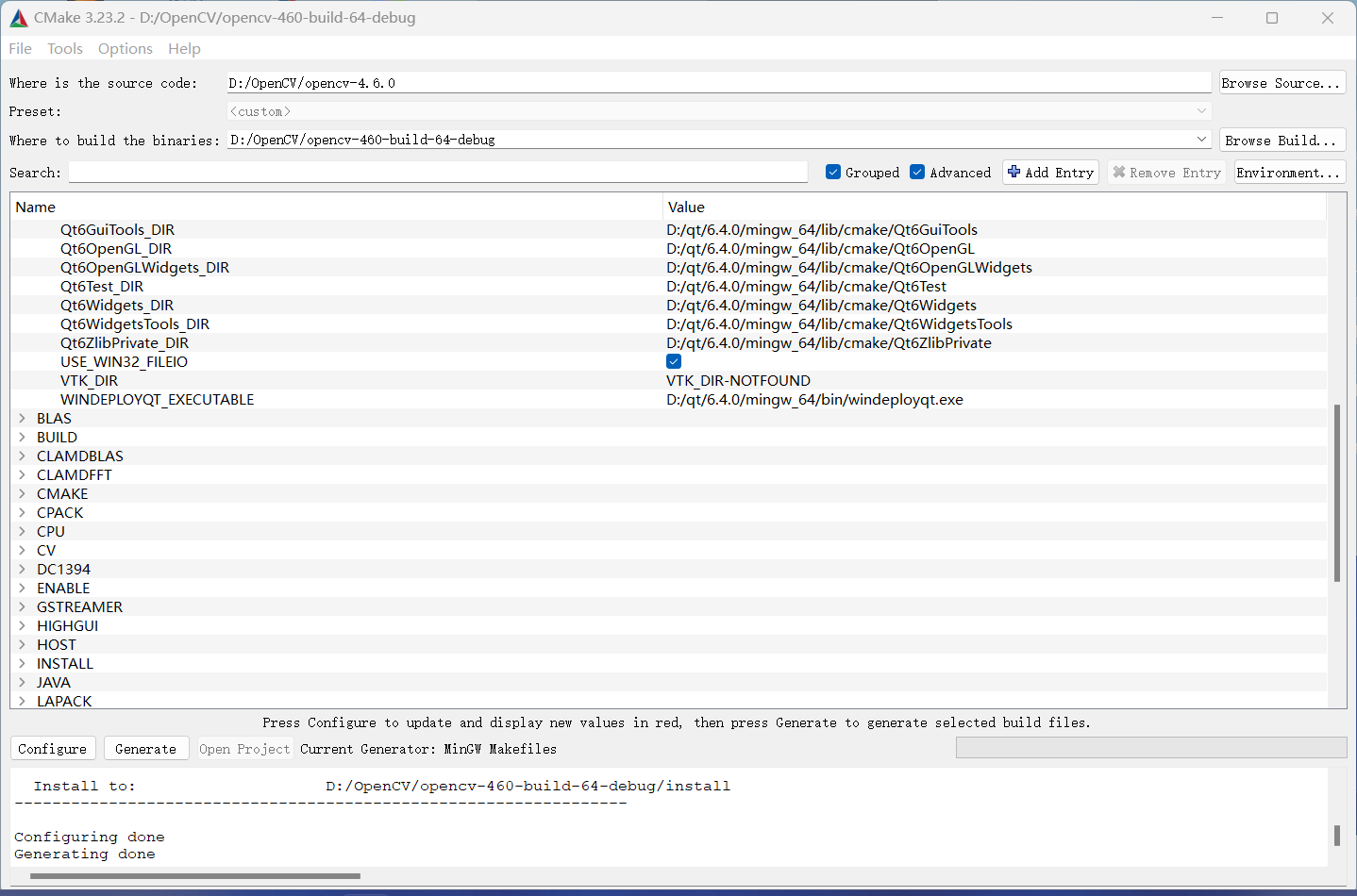Open the Options menu
The width and height of the screenshot is (1357, 896).
click(x=125, y=48)
